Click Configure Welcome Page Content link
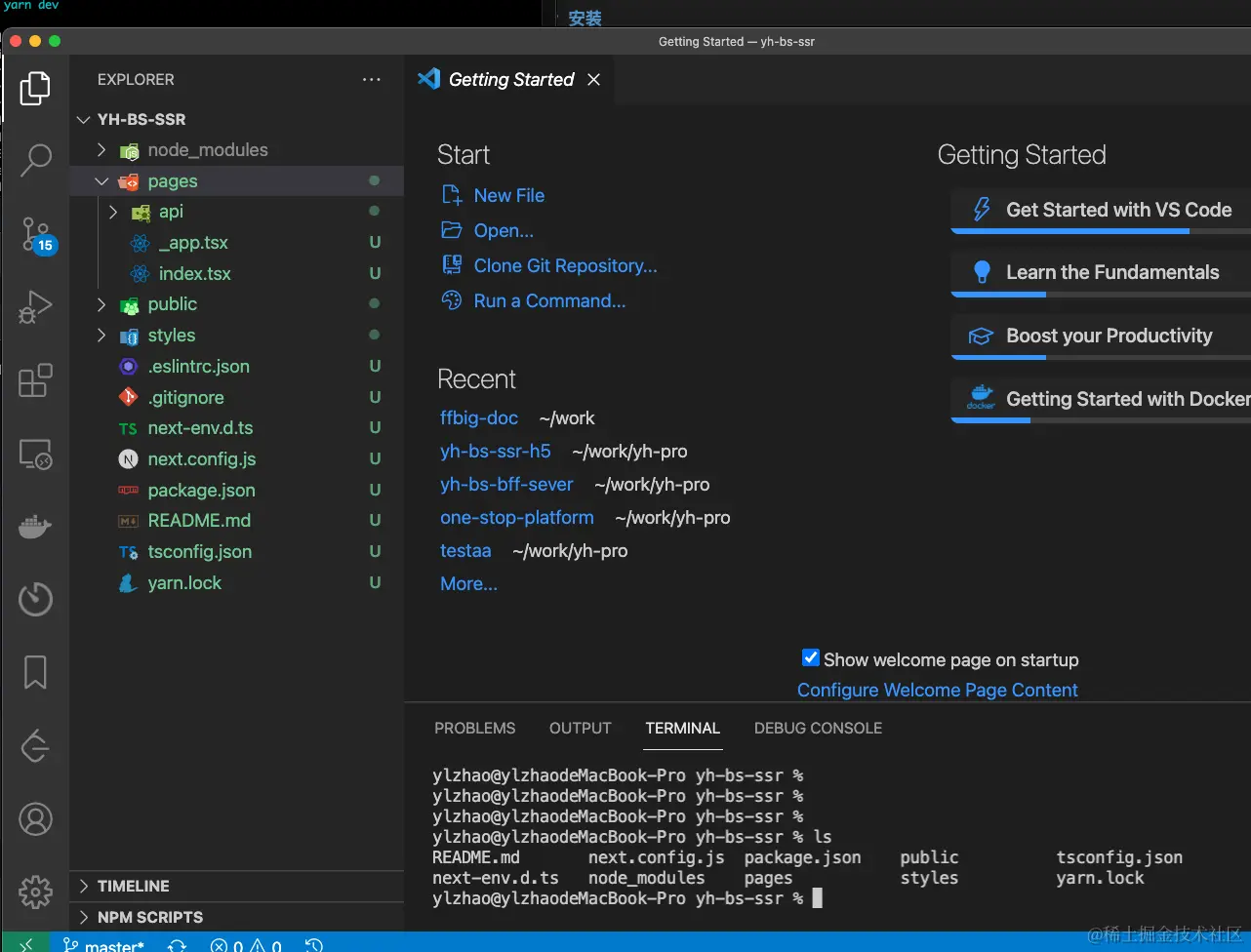This screenshot has width=1251, height=952. point(937,691)
